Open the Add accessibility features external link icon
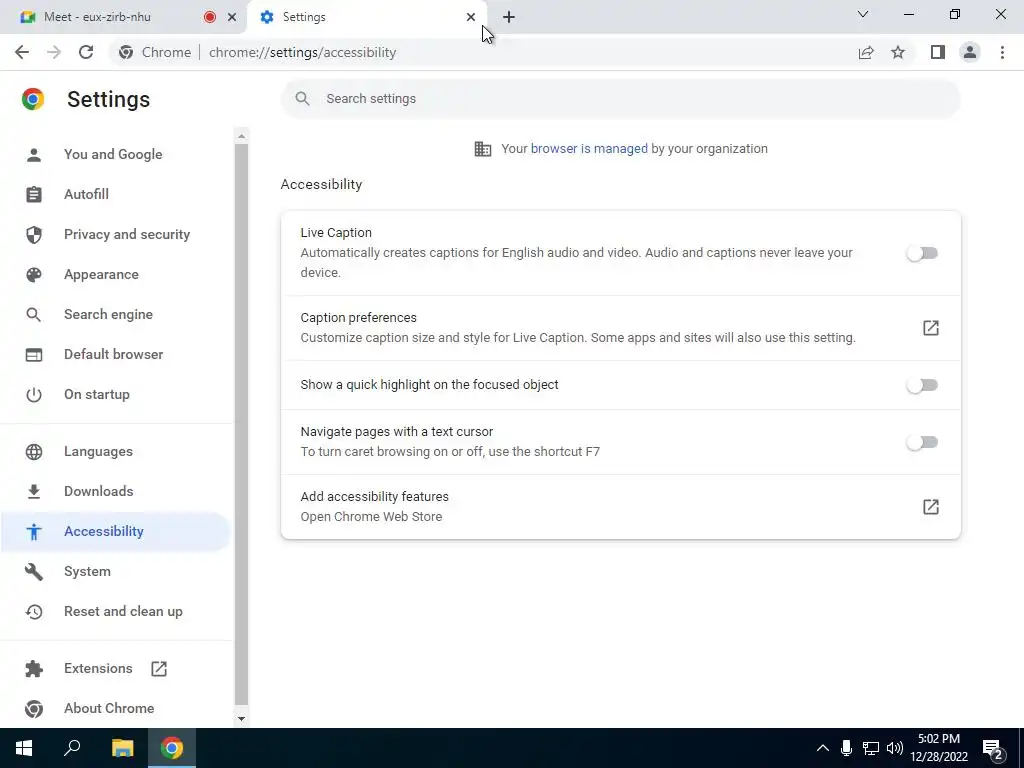Image resolution: width=1024 pixels, height=768 pixels. (x=931, y=507)
